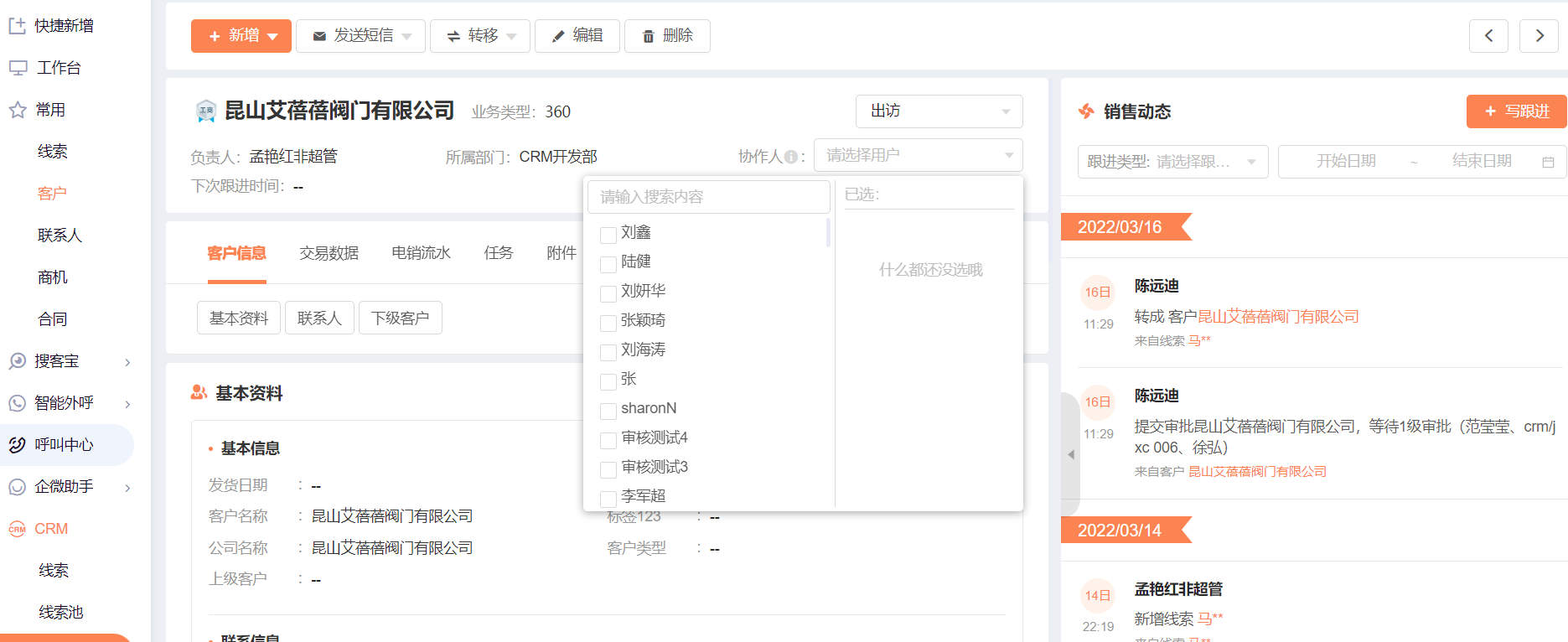Expand the 企微助手 submenu arrow

pyautogui.click(x=127, y=488)
